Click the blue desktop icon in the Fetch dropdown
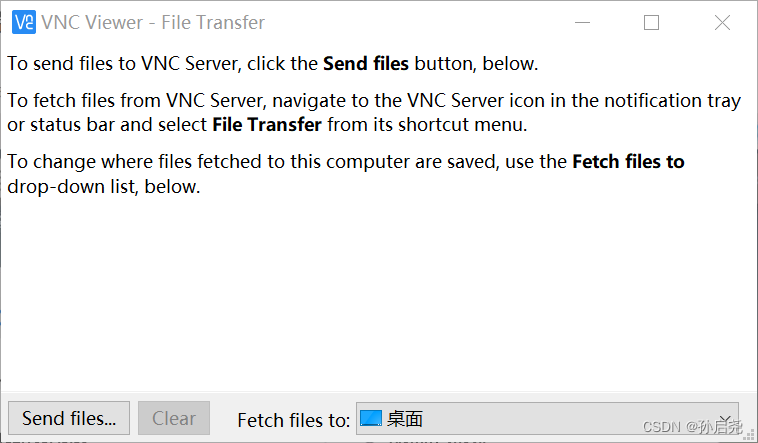The width and height of the screenshot is (758, 443). (371, 419)
